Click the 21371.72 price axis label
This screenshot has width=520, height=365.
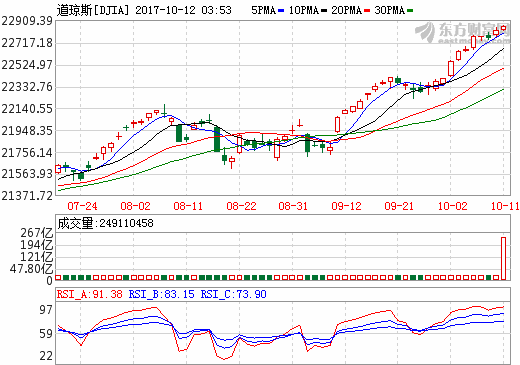pos(27,196)
